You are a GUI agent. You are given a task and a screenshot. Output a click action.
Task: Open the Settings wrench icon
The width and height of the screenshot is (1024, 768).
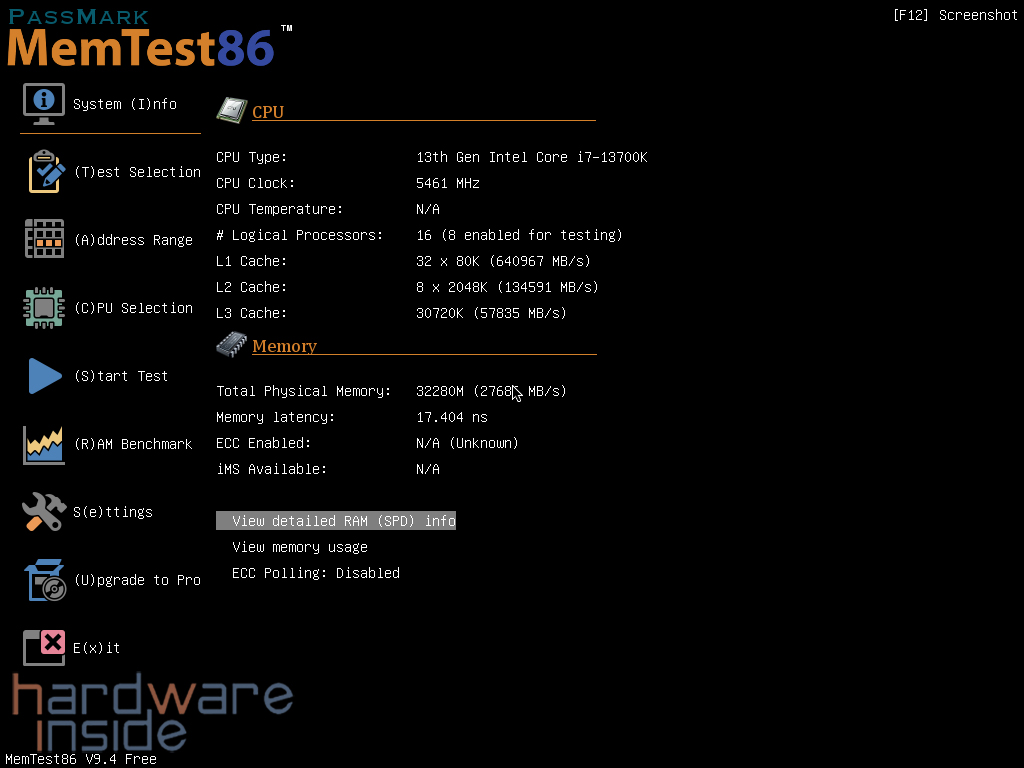click(44, 511)
